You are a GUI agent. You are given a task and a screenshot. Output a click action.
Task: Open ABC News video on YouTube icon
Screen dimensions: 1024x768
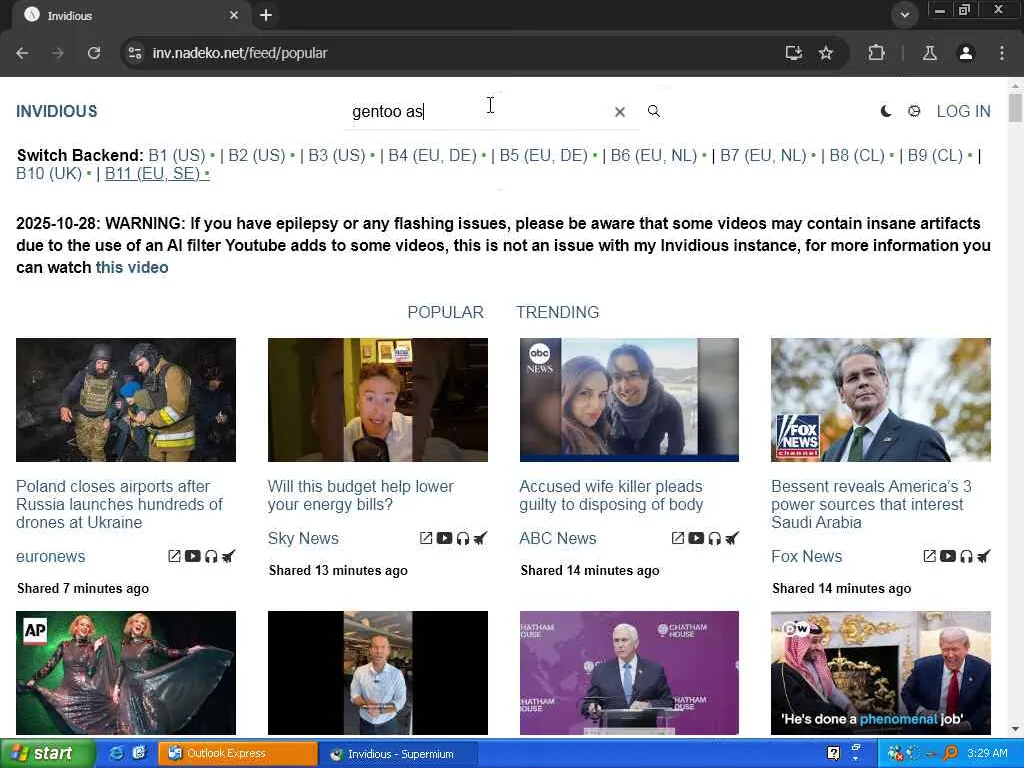[696, 538]
